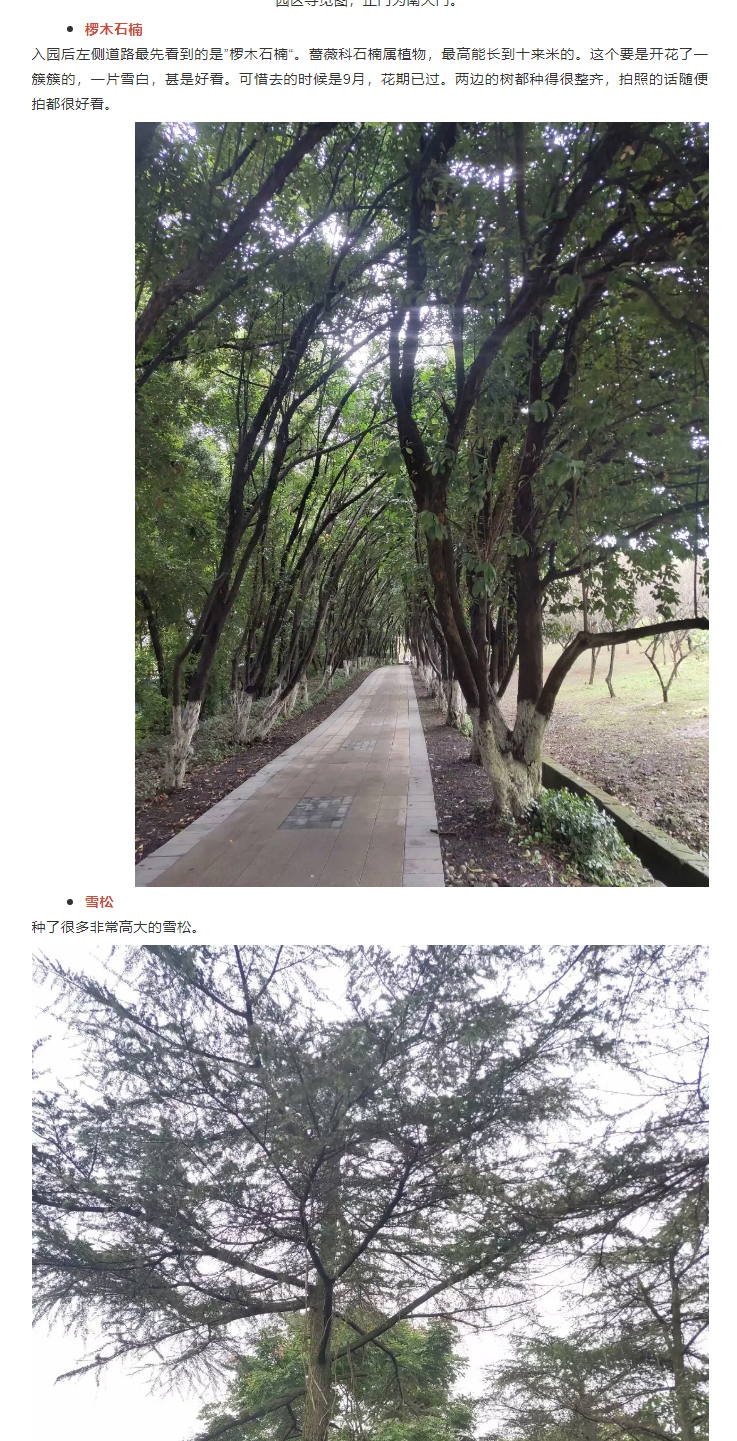Click the text 9月 in the paragraph
This screenshot has width=737, height=1441.
tap(352, 79)
